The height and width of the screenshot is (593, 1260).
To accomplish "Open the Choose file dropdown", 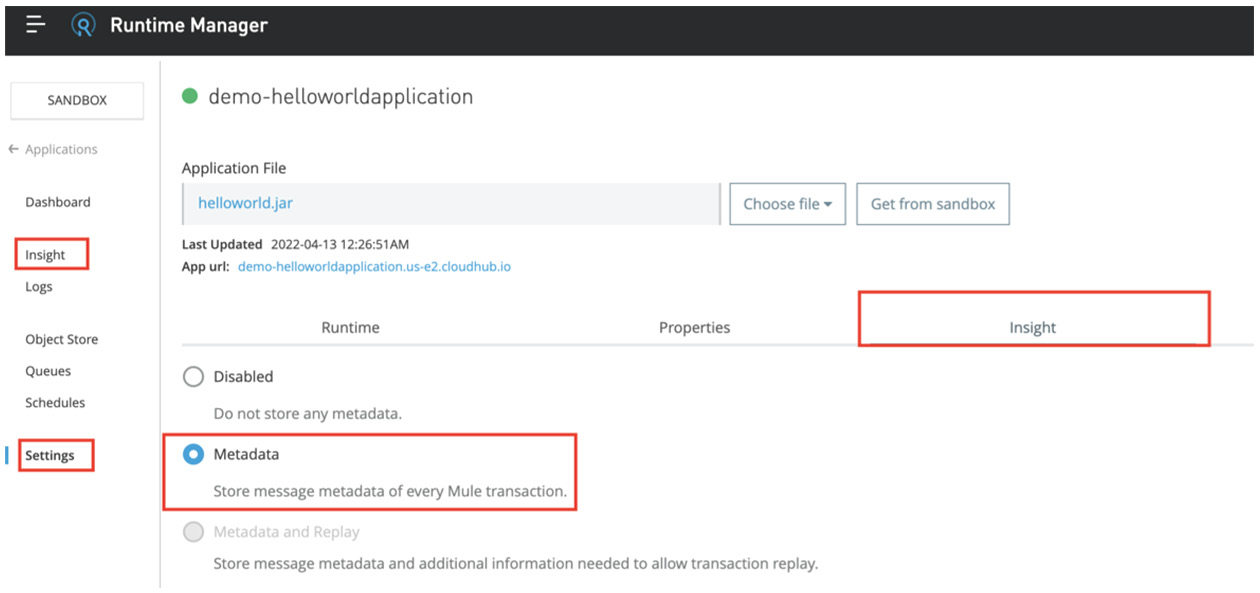I will click(x=787, y=203).
